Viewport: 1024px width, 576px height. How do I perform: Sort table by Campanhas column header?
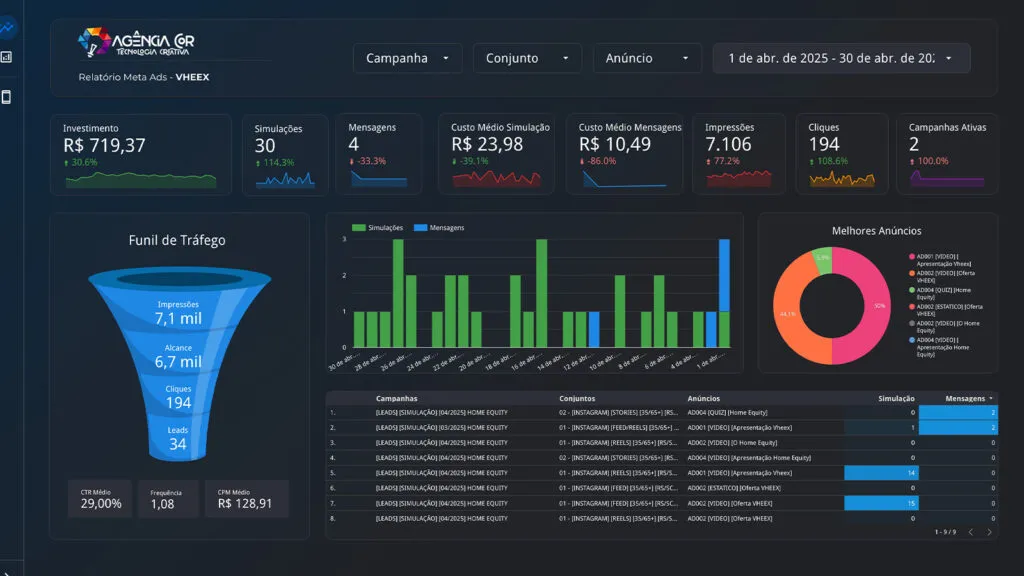point(396,398)
